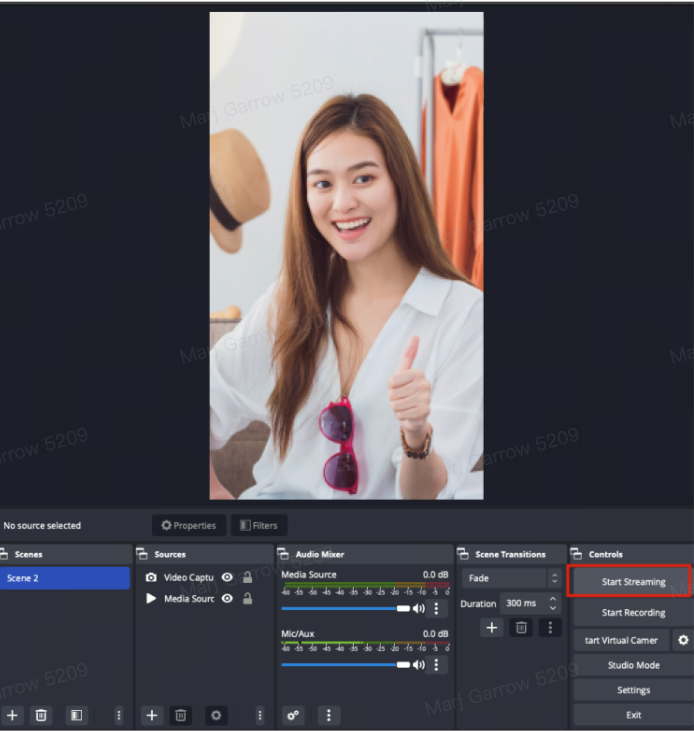Viewport: 694px width, 732px height.
Task: Click the Start Streaming button
Action: coord(632,581)
